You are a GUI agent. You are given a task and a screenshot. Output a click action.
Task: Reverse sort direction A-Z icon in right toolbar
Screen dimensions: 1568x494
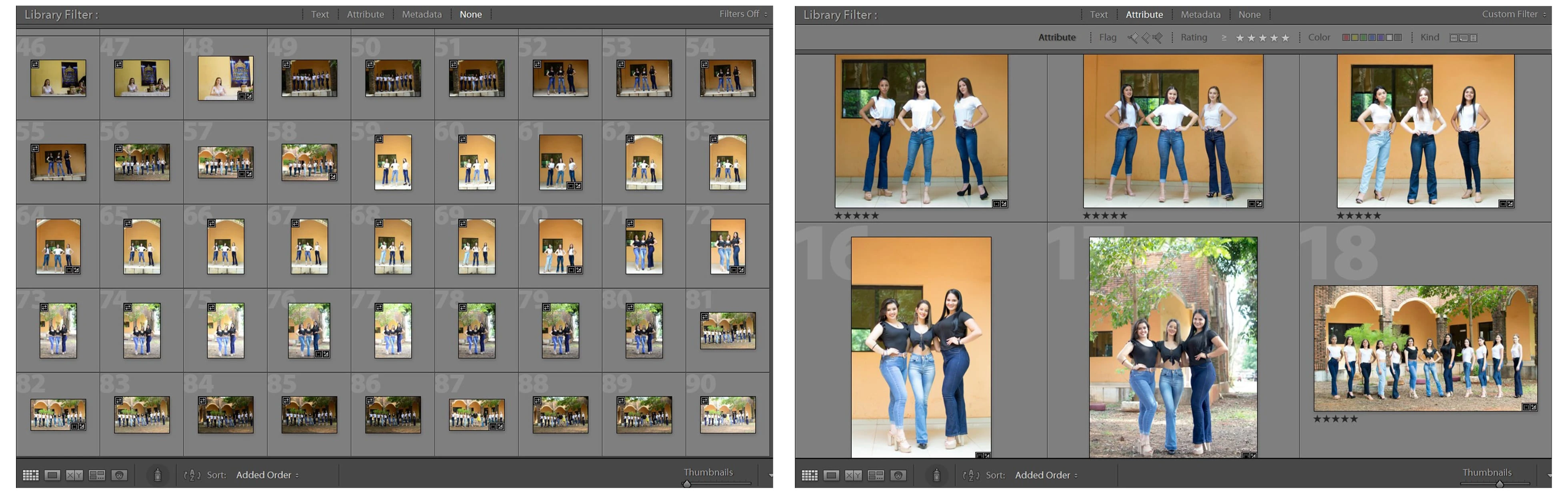point(971,475)
